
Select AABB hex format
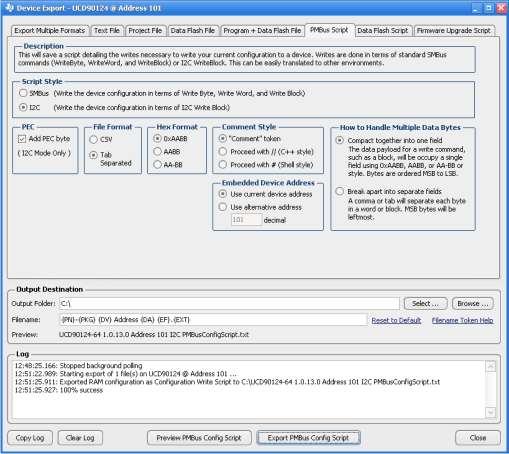click(157, 152)
